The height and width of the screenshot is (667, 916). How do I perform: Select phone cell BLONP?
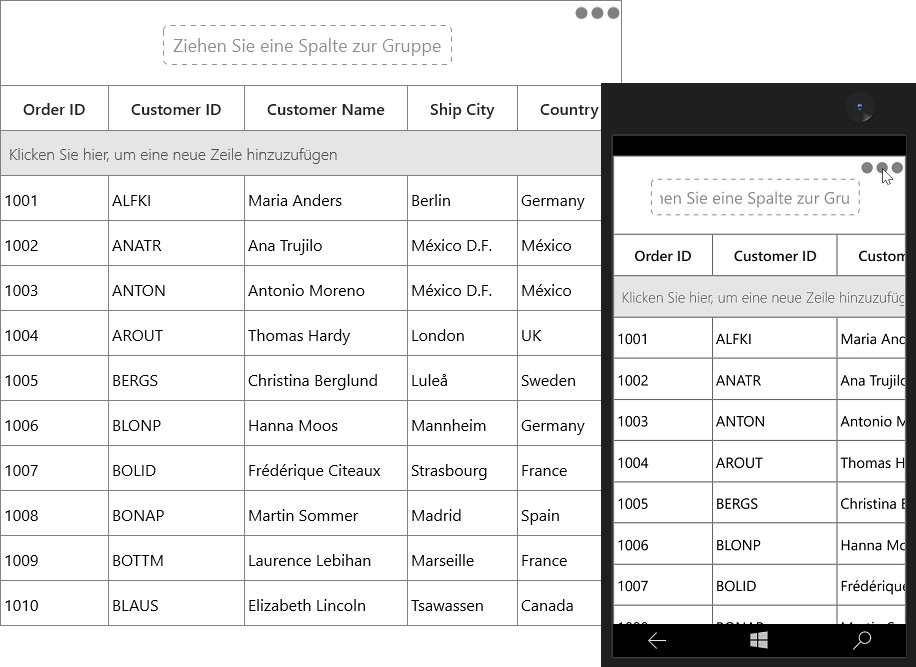[x=775, y=545]
